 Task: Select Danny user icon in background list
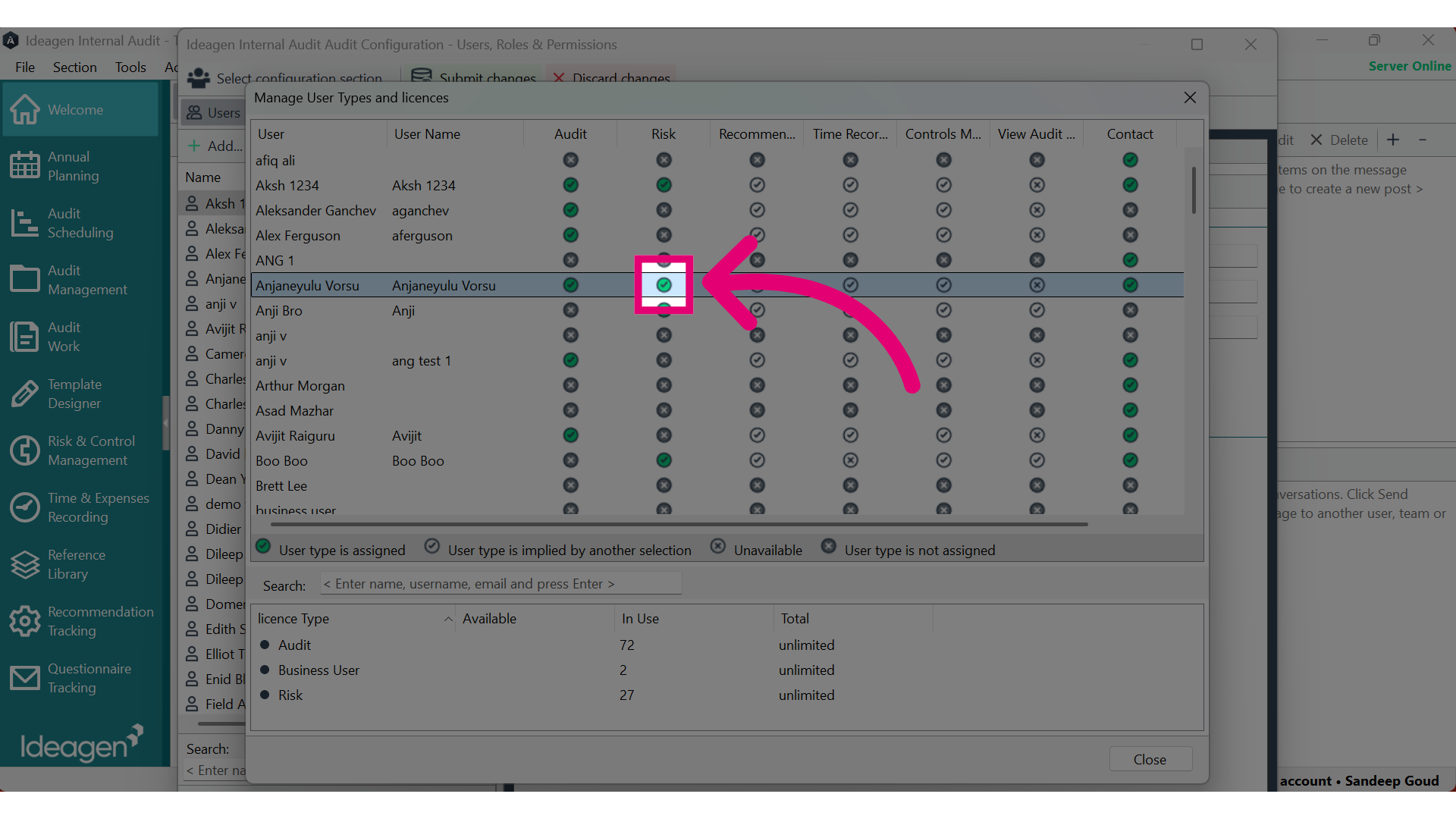pyautogui.click(x=193, y=429)
